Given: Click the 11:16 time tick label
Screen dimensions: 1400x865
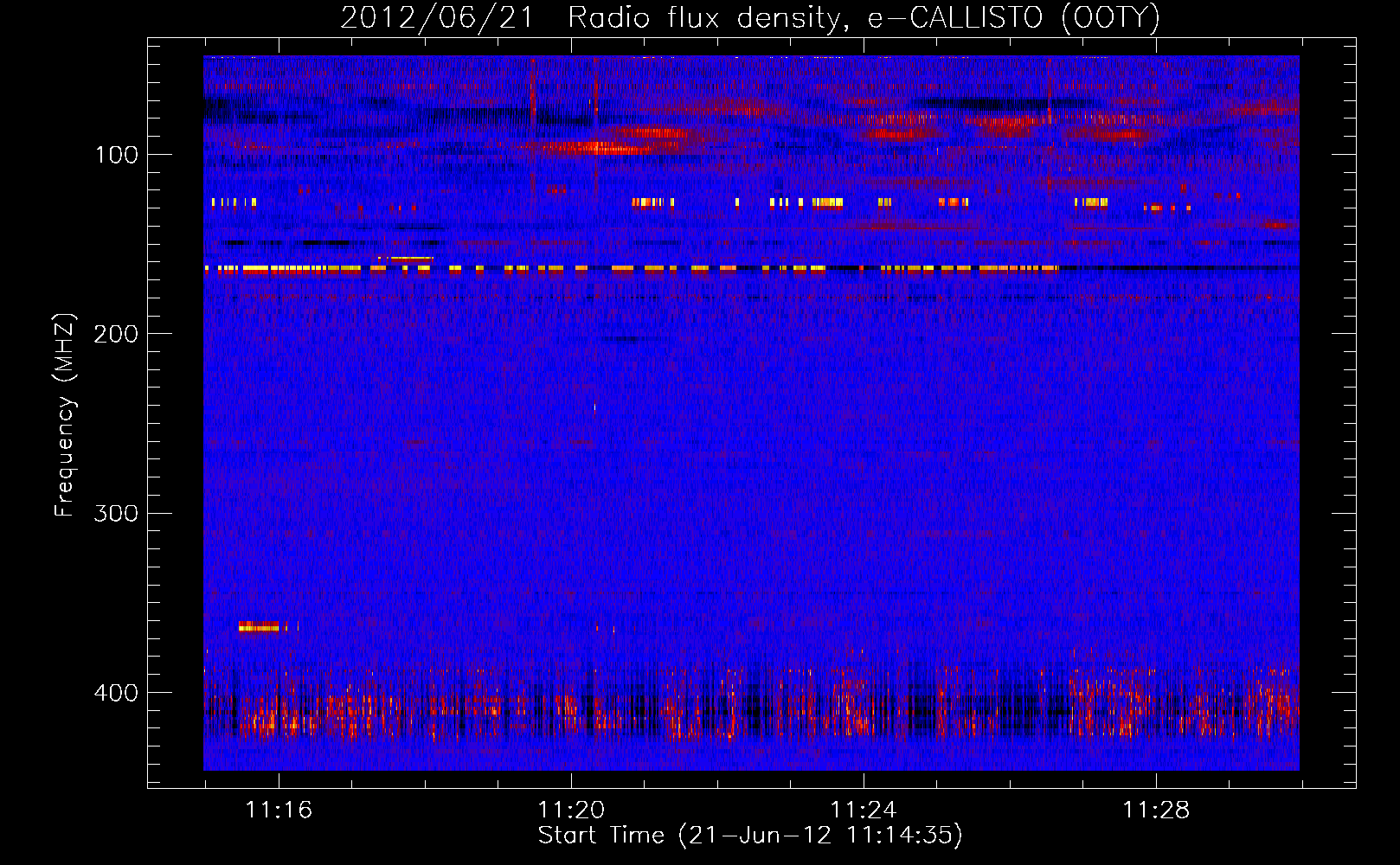Looking at the screenshot, I should (279, 811).
